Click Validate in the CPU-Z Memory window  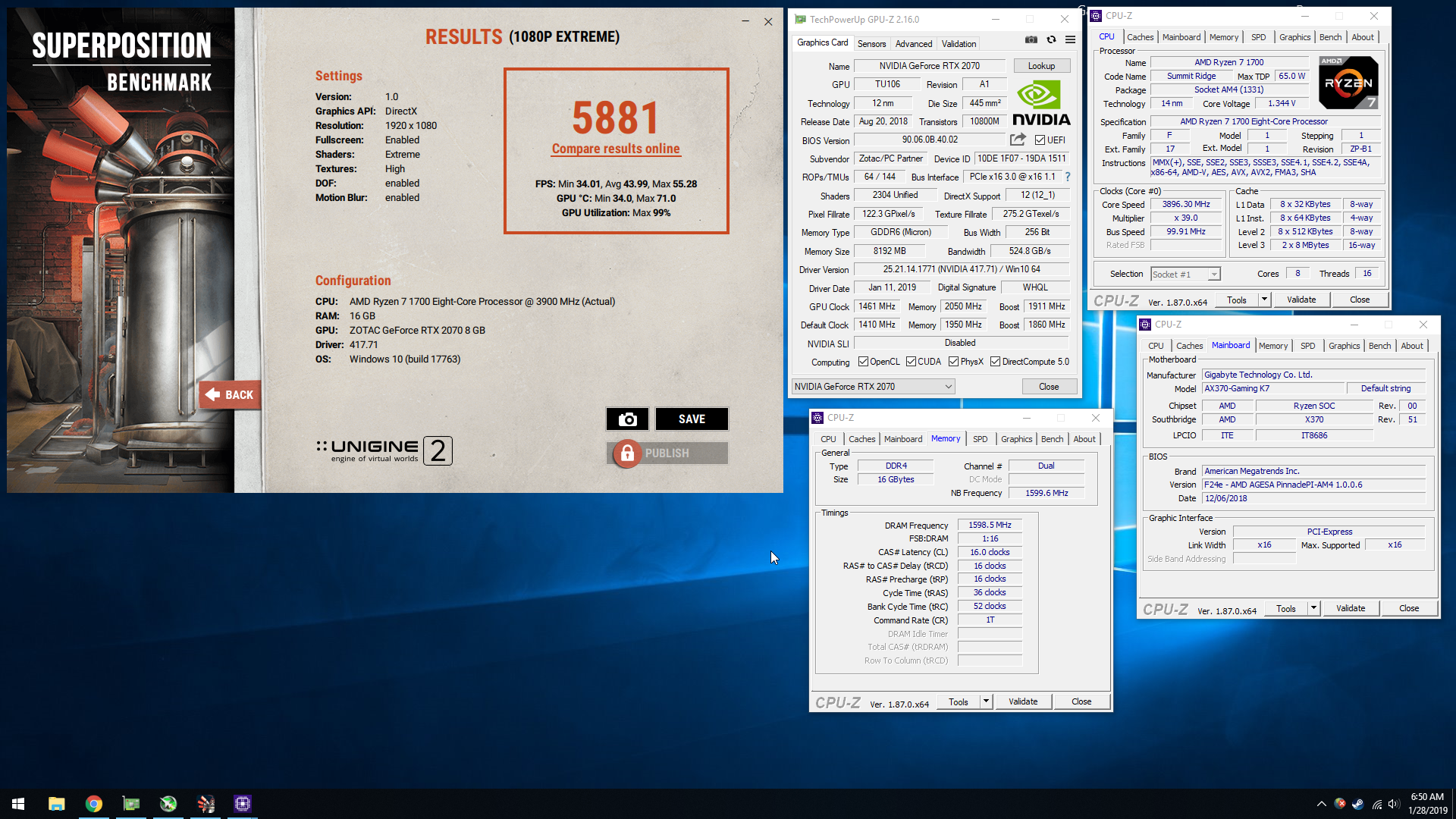click(x=1022, y=701)
